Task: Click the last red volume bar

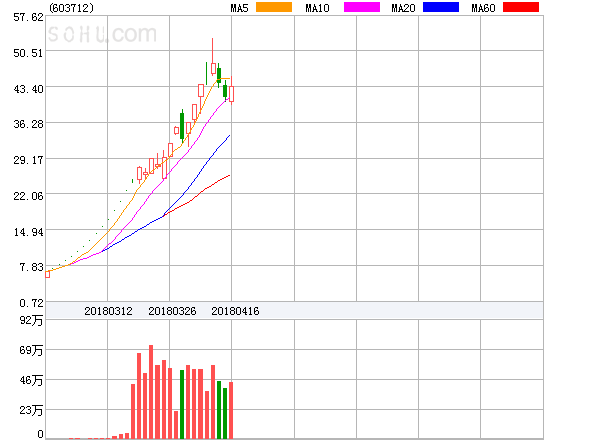Action: pos(231,410)
